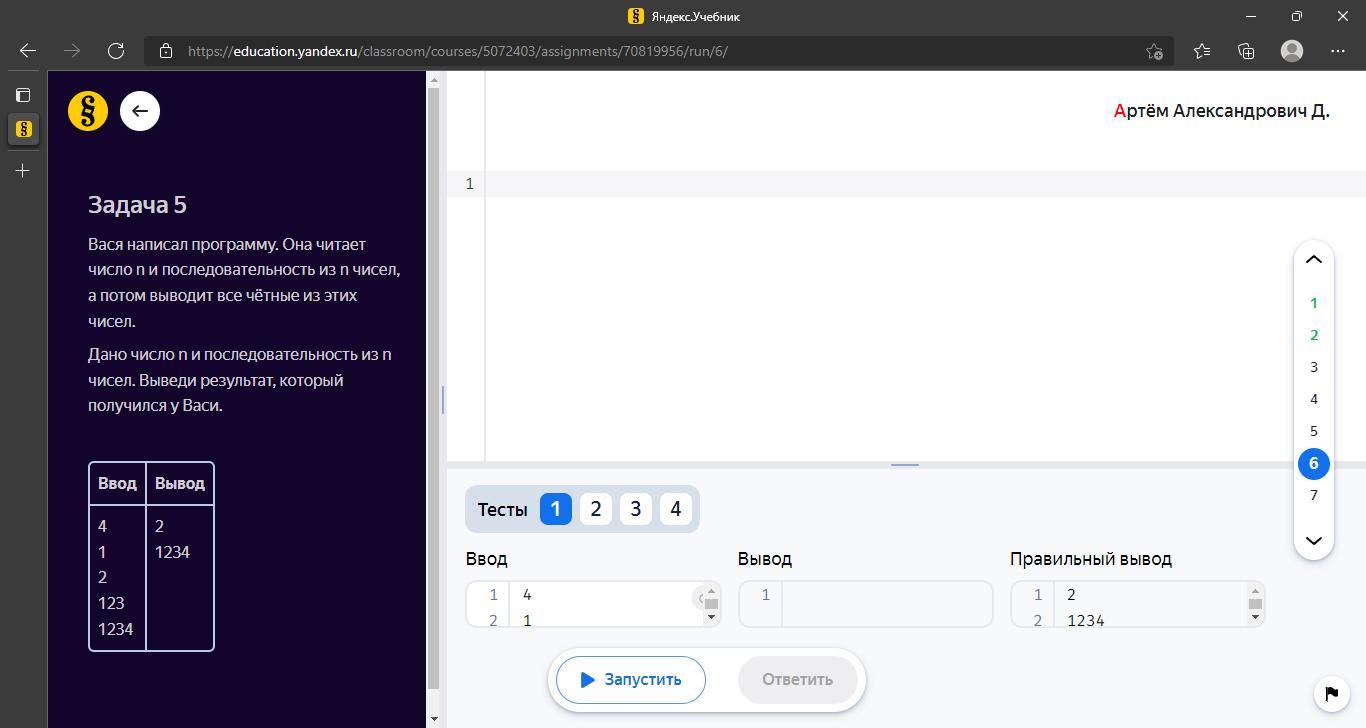This screenshot has height=728, width=1366.
Task: Expand the task list with the up chevron
Action: [x=1314, y=260]
